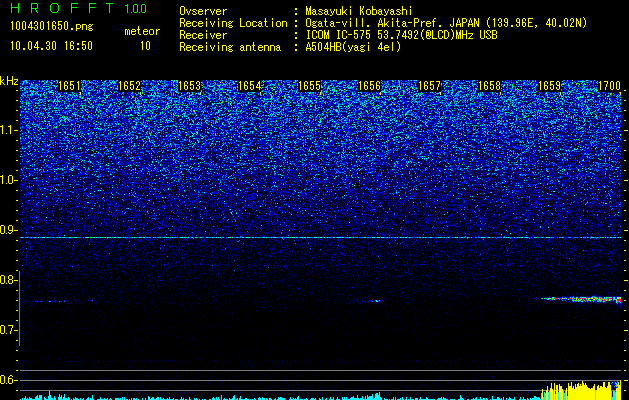
Task: Click the 1659 time marker
Action: tap(550, 86)
